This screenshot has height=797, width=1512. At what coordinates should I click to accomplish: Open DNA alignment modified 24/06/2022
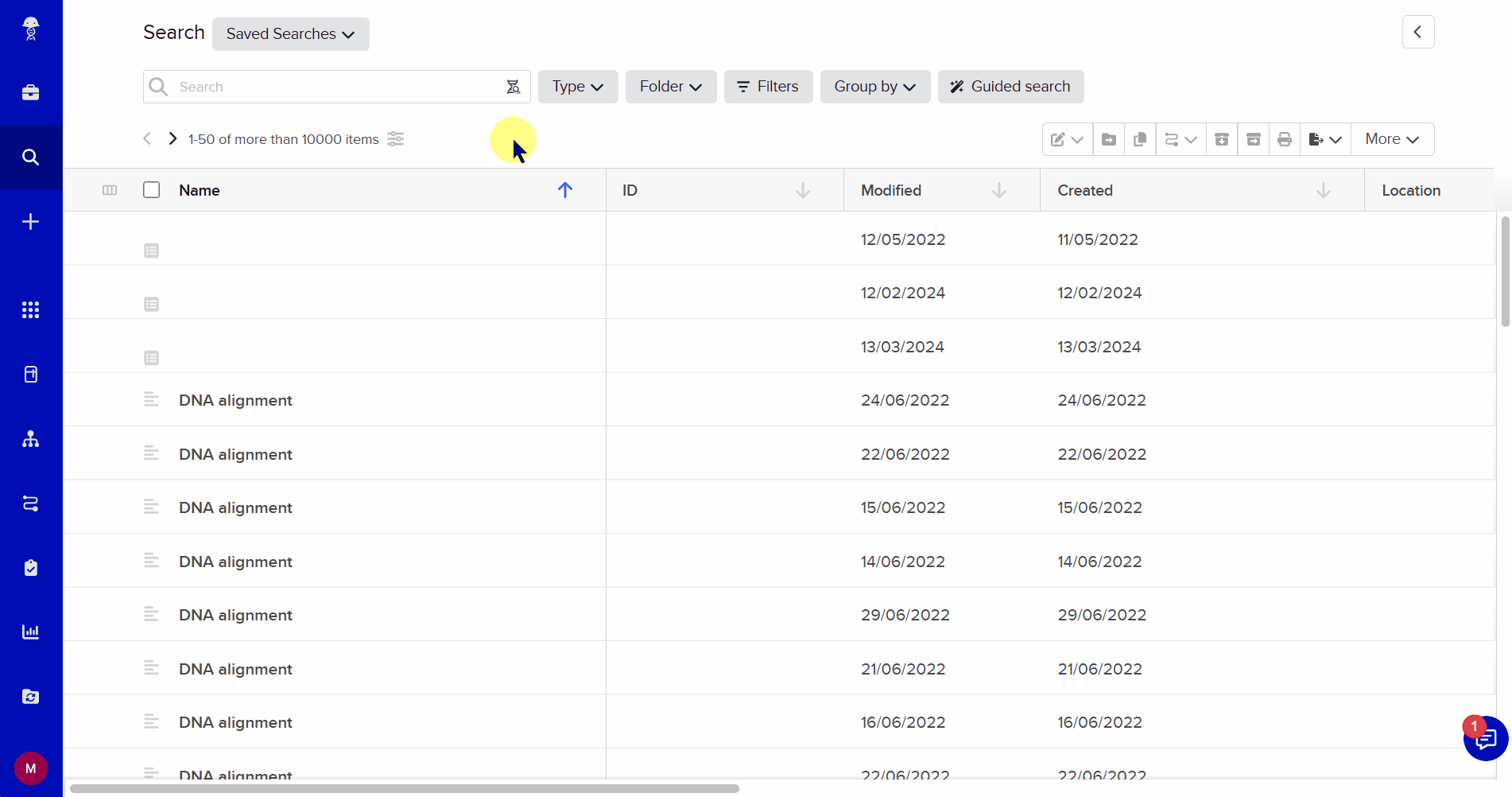(235, 400)
